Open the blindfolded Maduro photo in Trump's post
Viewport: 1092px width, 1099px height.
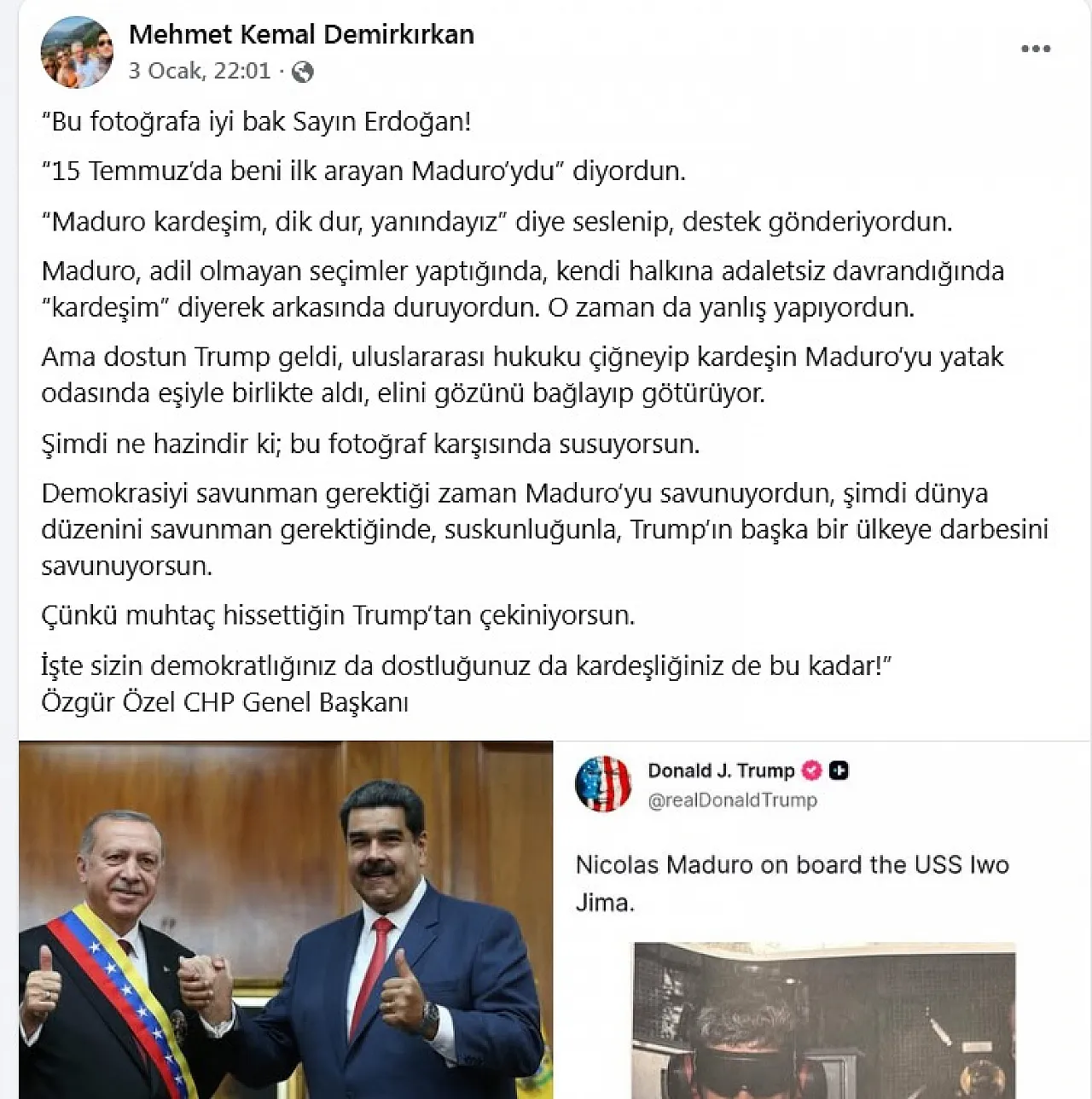coord(824,1020)
